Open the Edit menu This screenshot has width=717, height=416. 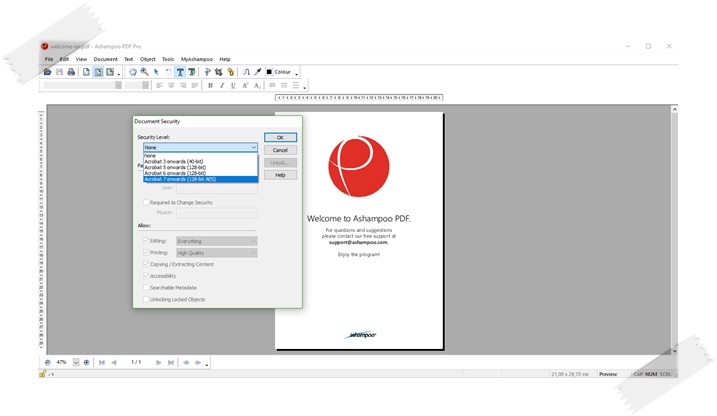click(64, 59)
